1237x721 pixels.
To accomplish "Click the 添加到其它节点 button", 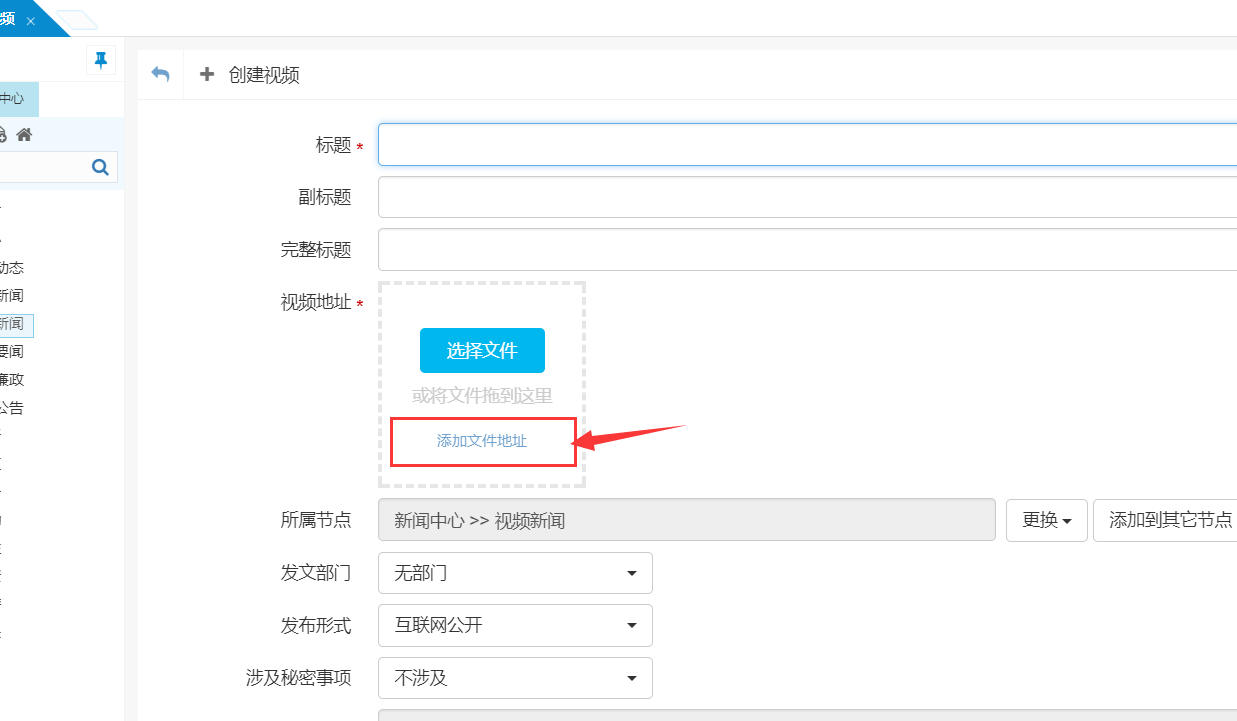I will click(x=1165, y=520).
